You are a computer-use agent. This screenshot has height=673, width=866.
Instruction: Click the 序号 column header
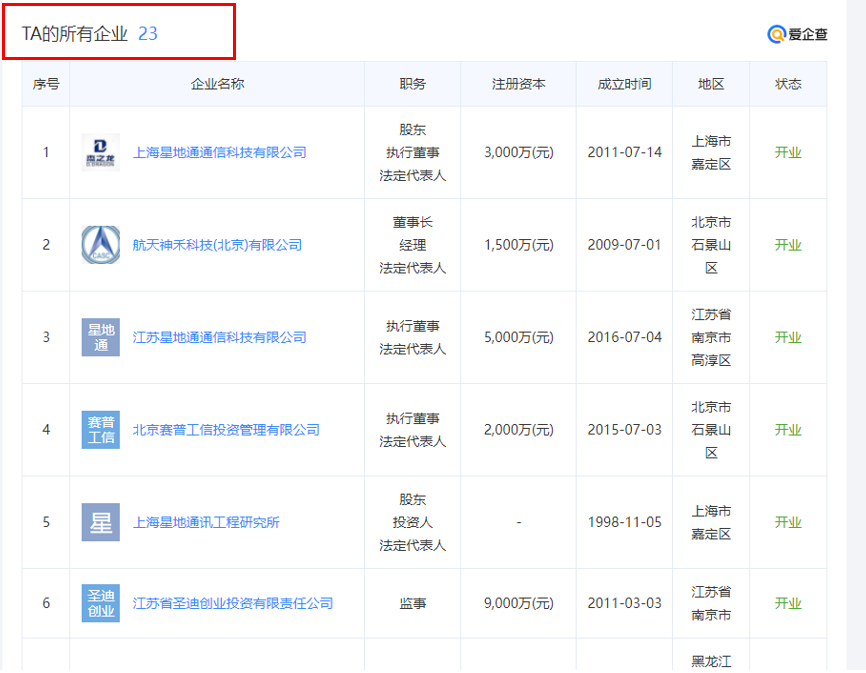pyautogui.click(x=46, y=84)
